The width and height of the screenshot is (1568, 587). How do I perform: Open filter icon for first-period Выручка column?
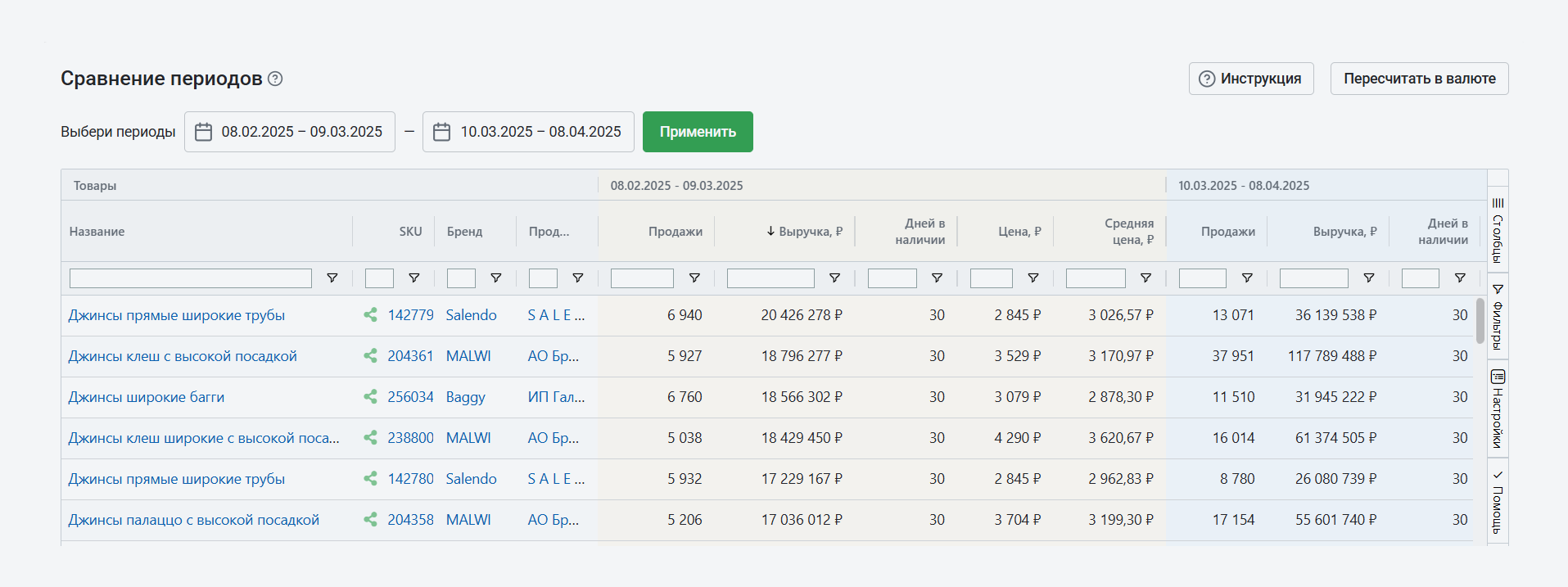(x=834, y=278)
